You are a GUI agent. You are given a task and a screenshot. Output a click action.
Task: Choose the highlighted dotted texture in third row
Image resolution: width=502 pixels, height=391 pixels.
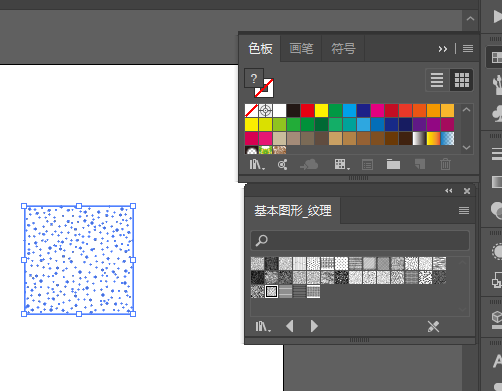click(x=271, y=291)
